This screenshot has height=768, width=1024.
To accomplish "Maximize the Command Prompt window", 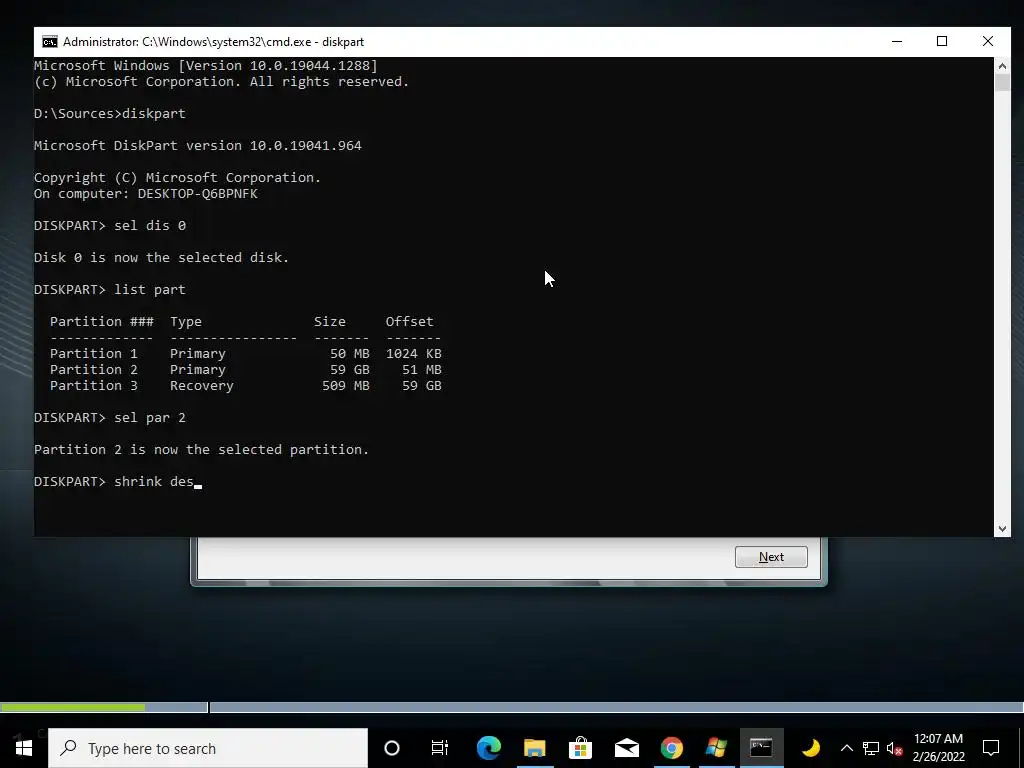I will pos(942,42).
